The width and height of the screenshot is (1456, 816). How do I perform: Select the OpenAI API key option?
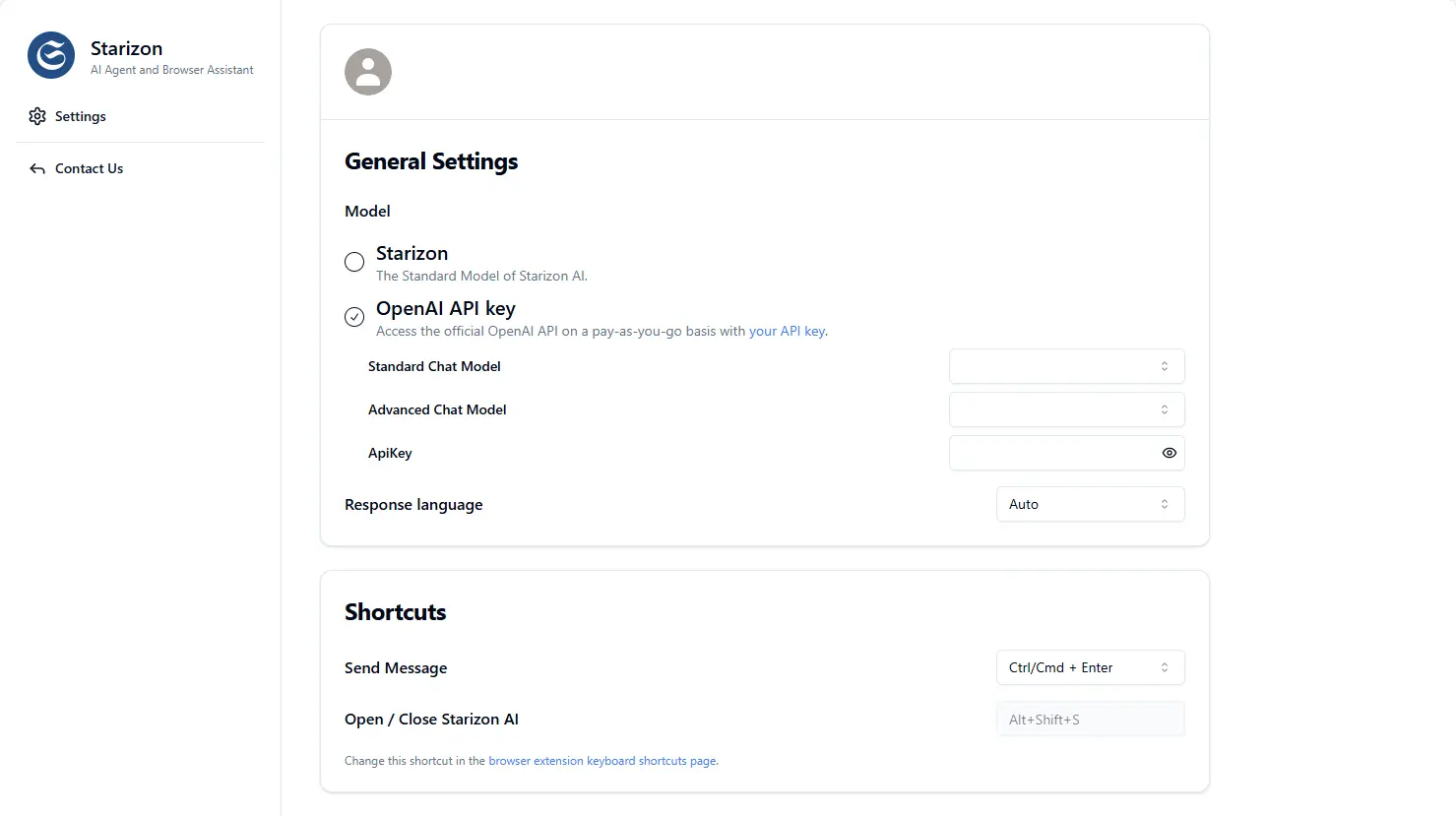click(x=354, y=317)
